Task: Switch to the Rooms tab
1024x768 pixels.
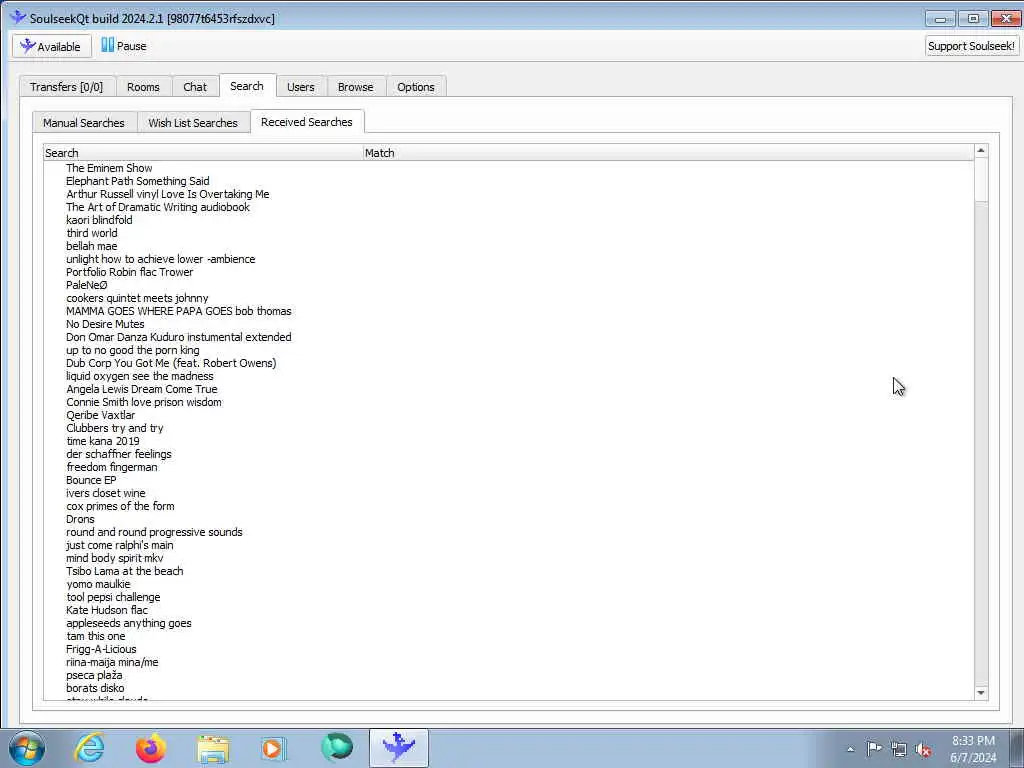Action: point(143,87)
